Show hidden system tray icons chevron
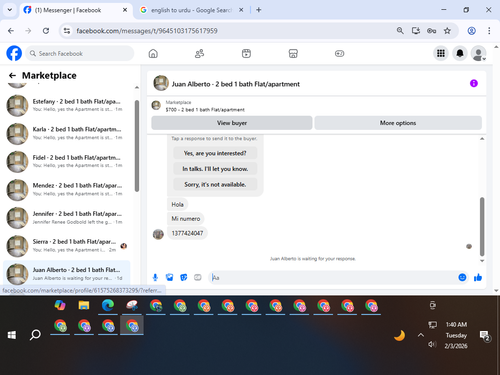 [421, 335]
